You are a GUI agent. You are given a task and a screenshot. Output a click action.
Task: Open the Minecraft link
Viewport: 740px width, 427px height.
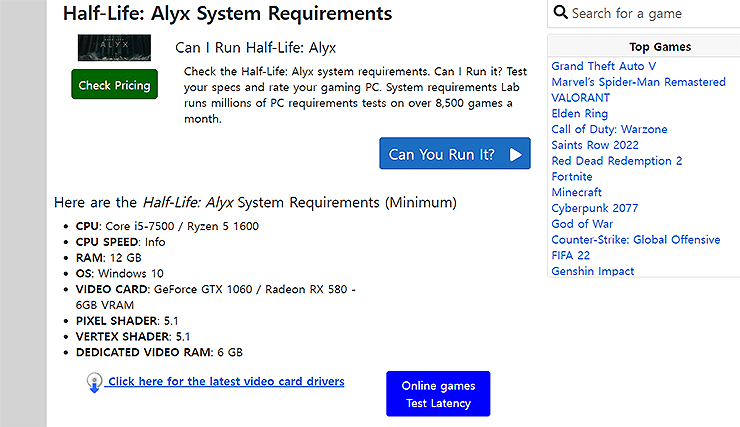point(576,193)
